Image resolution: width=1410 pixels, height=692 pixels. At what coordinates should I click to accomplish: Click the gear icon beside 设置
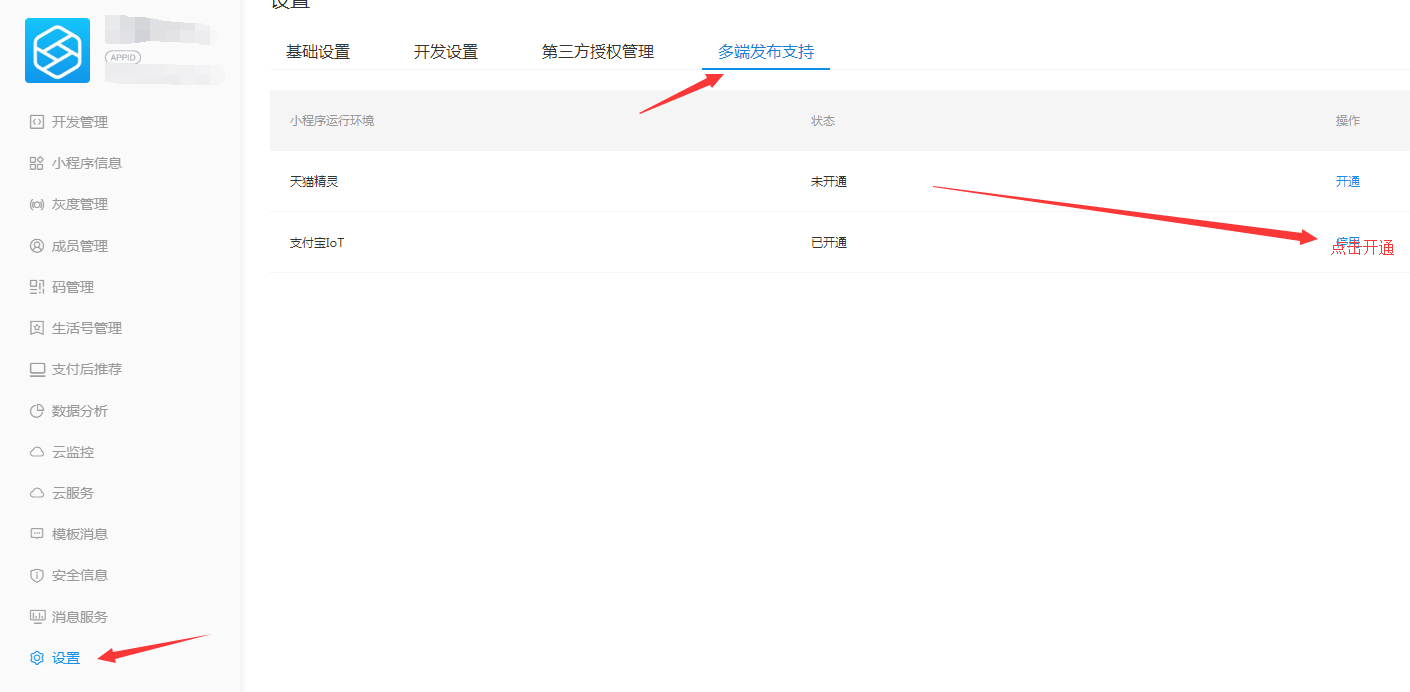point(37,658)
